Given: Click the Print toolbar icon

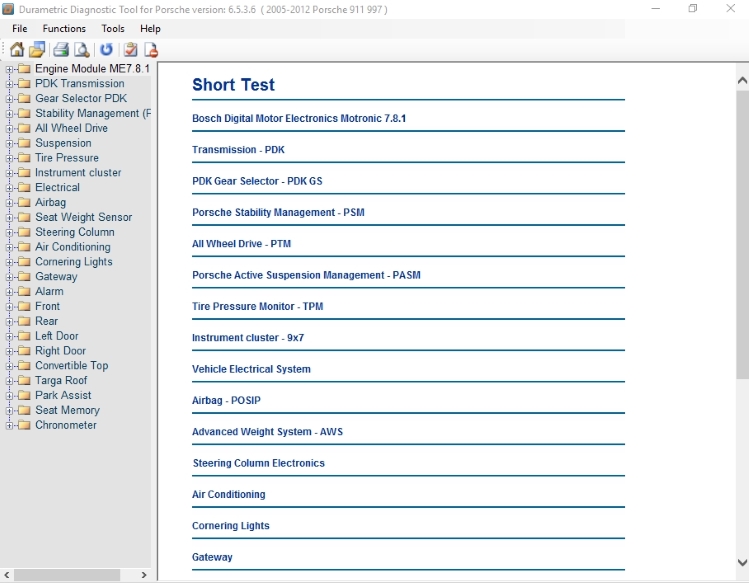Looking at the screenshot, I should point(61,49).
